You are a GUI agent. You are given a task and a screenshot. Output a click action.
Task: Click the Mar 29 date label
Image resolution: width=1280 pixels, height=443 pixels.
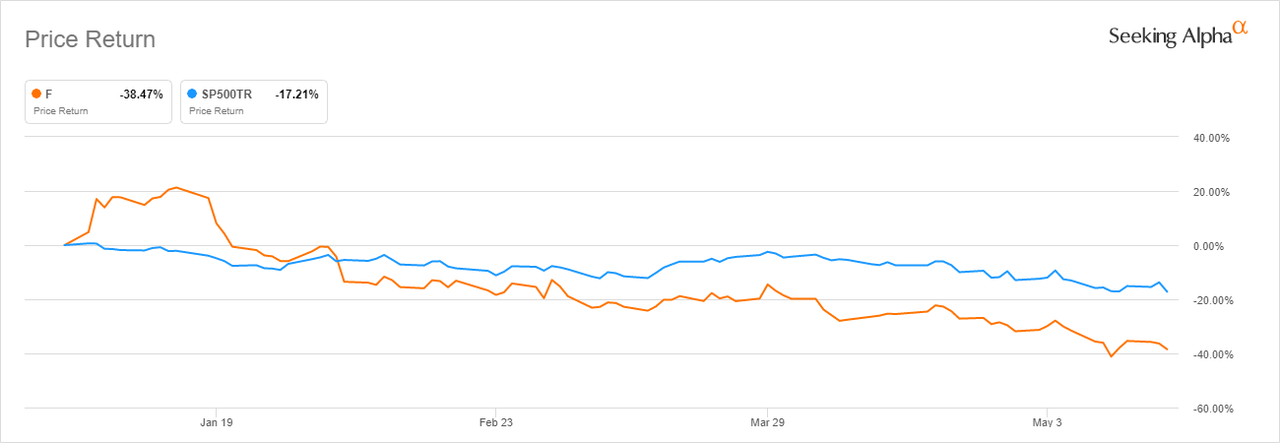tap(767, 424)
